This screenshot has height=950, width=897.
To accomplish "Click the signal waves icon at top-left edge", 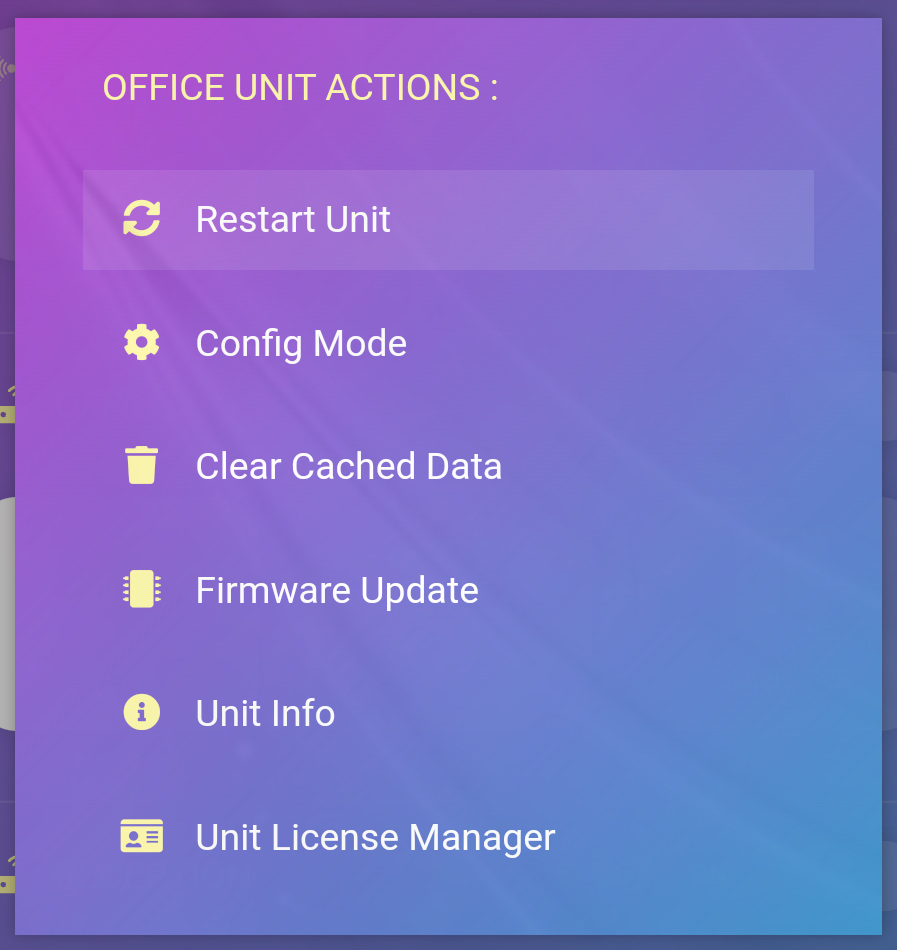I will [x=7, y=68].
